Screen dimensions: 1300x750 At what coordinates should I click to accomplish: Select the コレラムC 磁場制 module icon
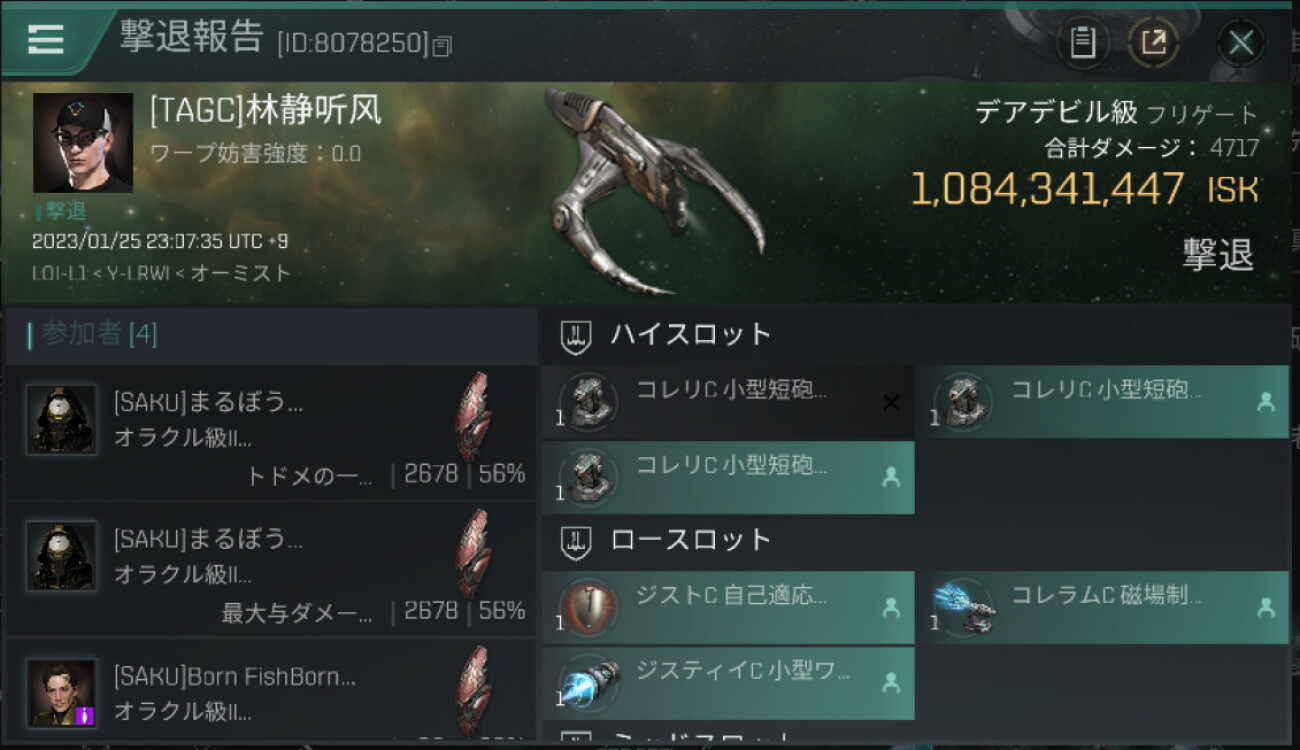click(963, 608)
